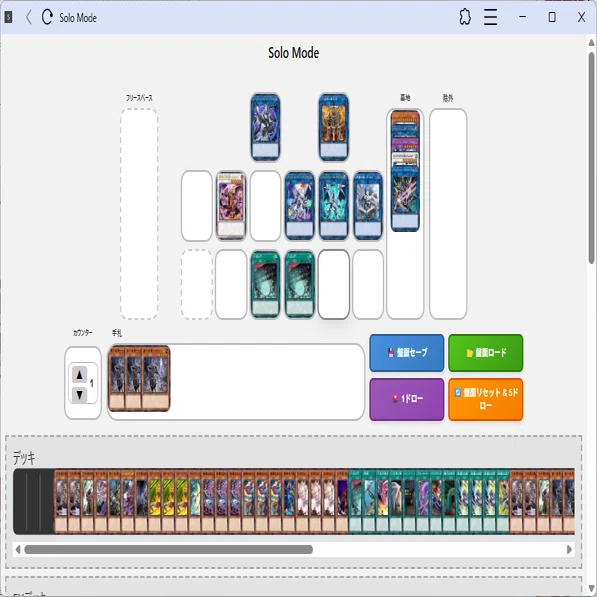Screen dimensions: 597x597
Task: Select the first of three adjacent blue link monsters
Action: (x=300, y=206)
